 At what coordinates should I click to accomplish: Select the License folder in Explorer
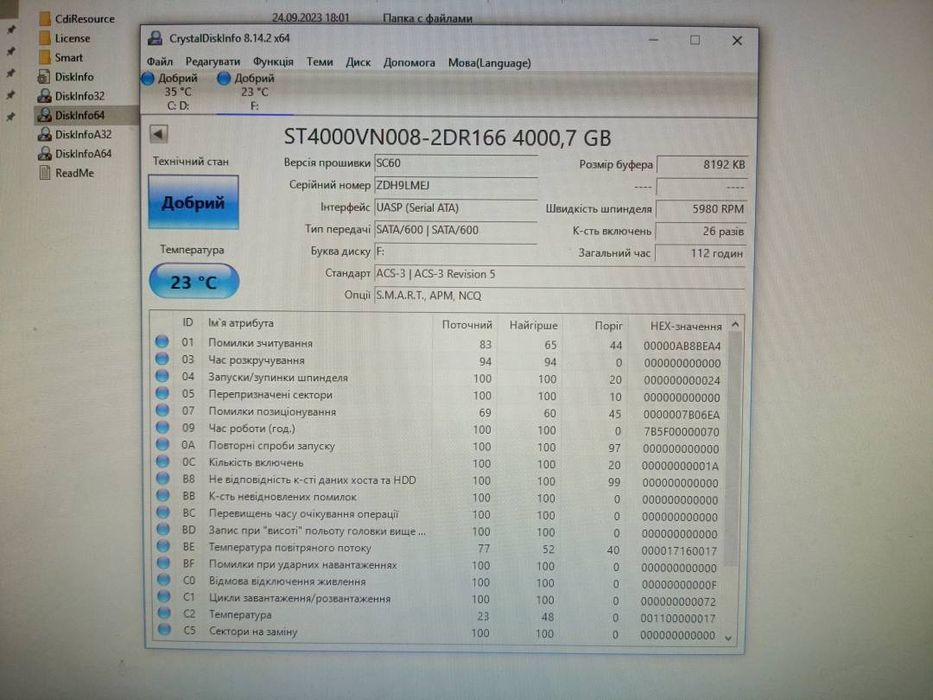click(x=64, y=39)
